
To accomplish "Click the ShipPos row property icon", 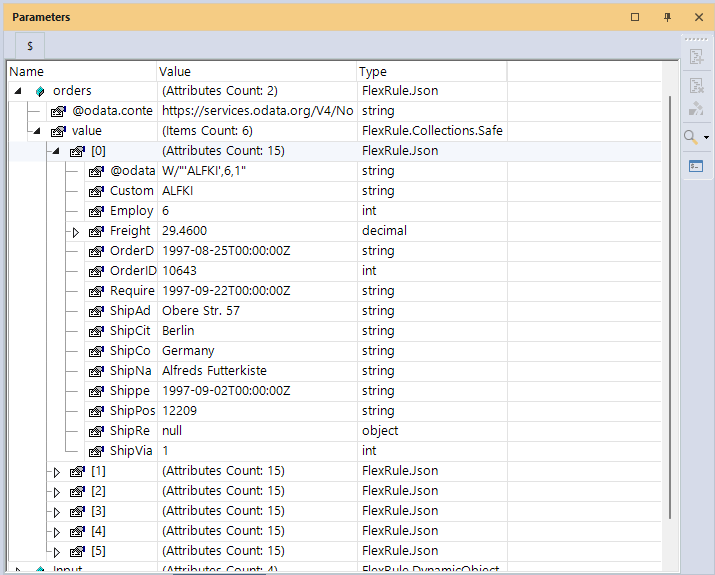I will (x=96, y=411).
